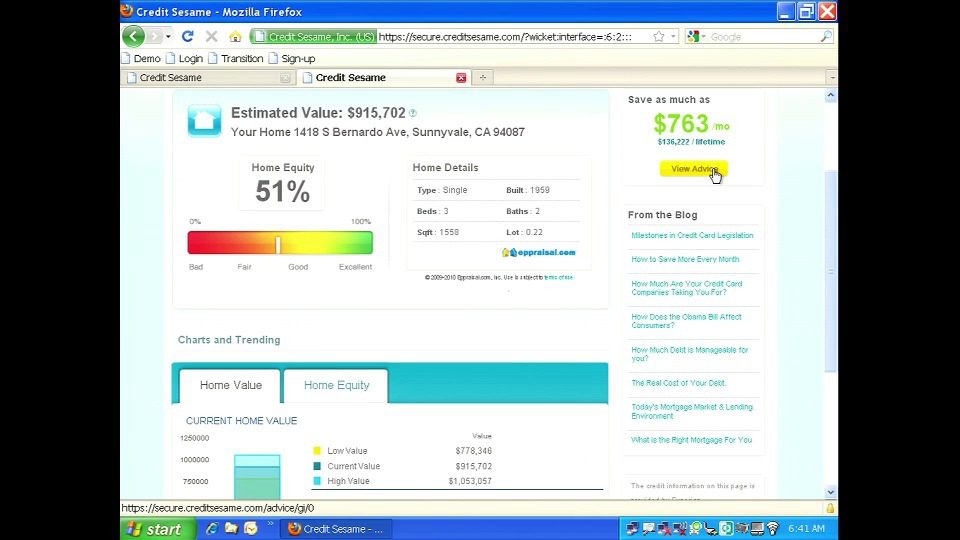The image size is (960, 540).
Task: Switch to the Home Value chart tab
Action: pyautogui.click(x=230, y=386)
